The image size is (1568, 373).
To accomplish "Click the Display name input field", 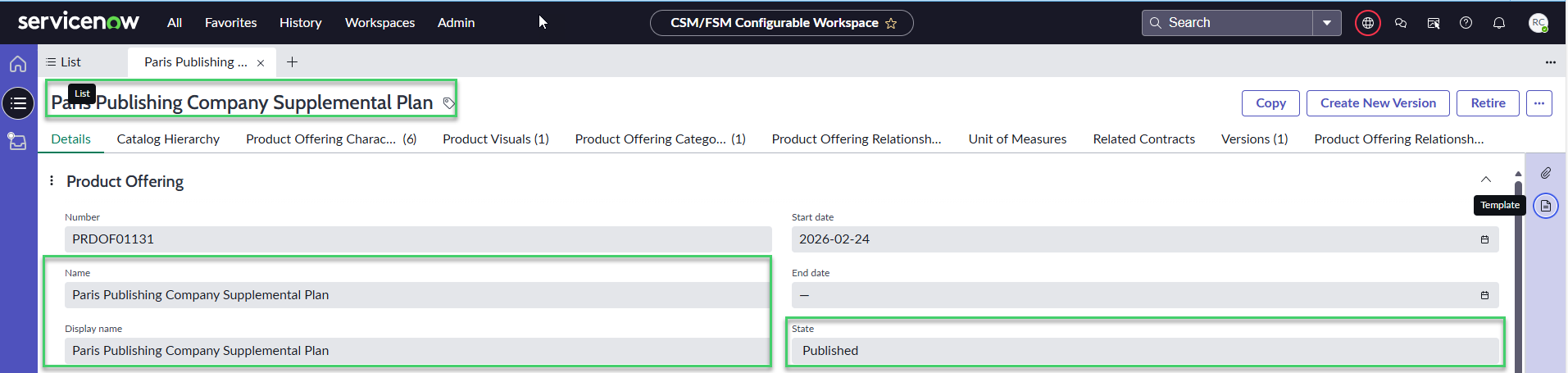I will 416,351.
